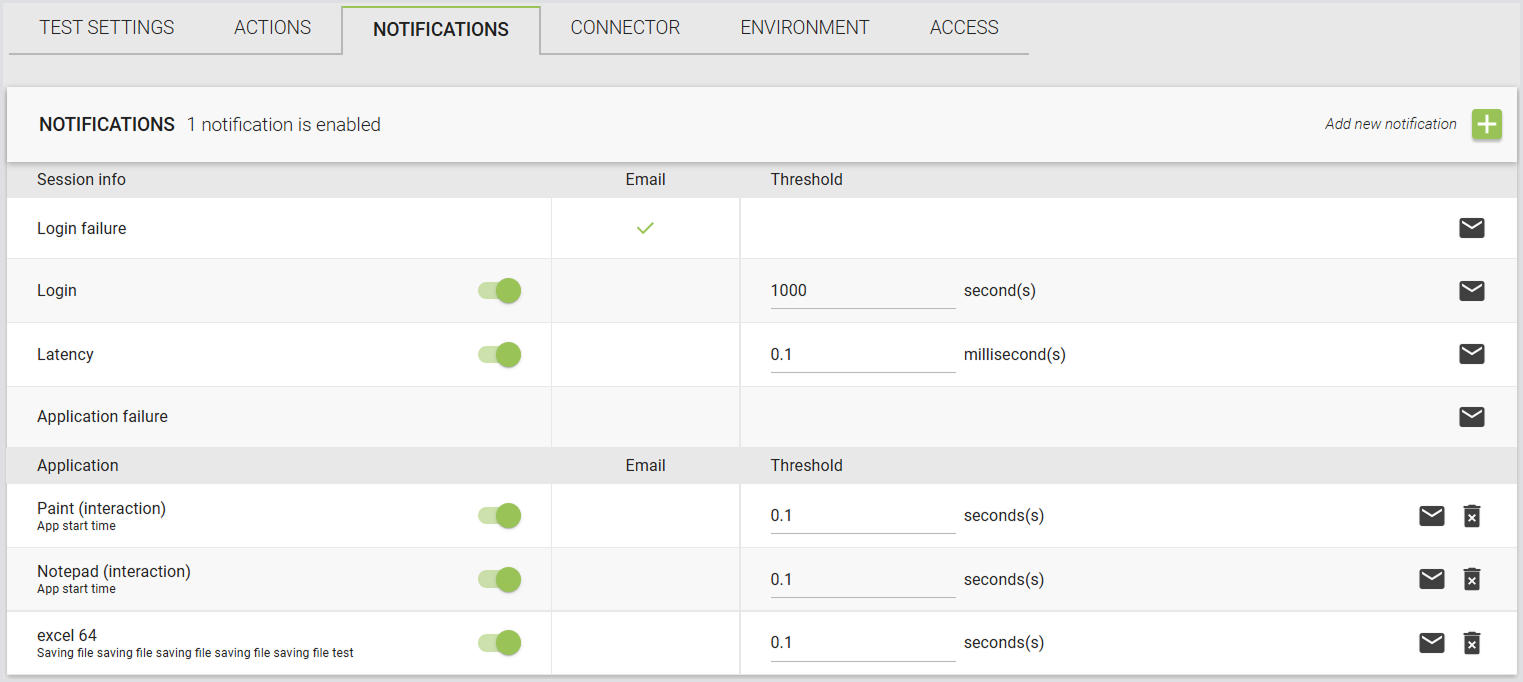Open email settings for Application failure

coord(1472,417)
